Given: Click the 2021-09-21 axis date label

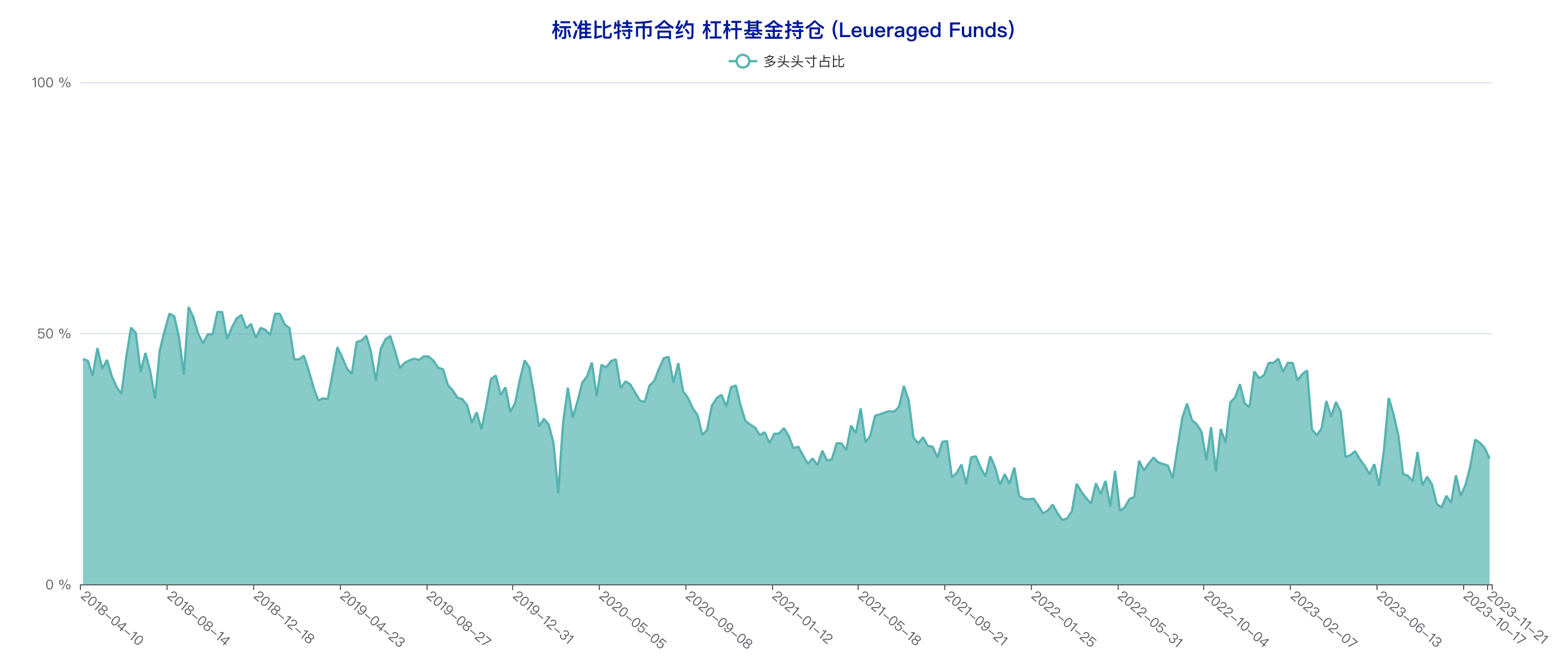Looking at the screenshot, I should coord(976,618).
